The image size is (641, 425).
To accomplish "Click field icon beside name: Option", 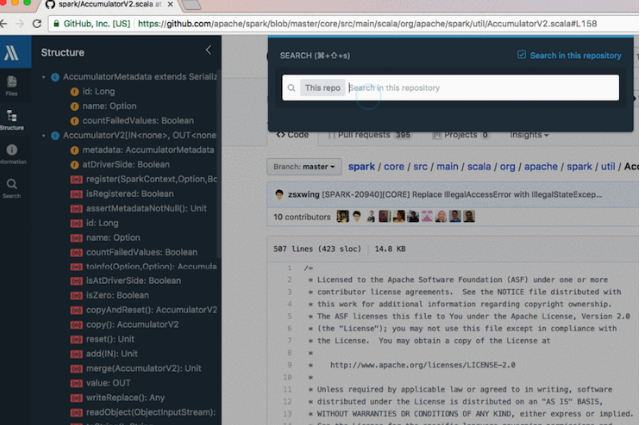I will (x=74, y=106).
